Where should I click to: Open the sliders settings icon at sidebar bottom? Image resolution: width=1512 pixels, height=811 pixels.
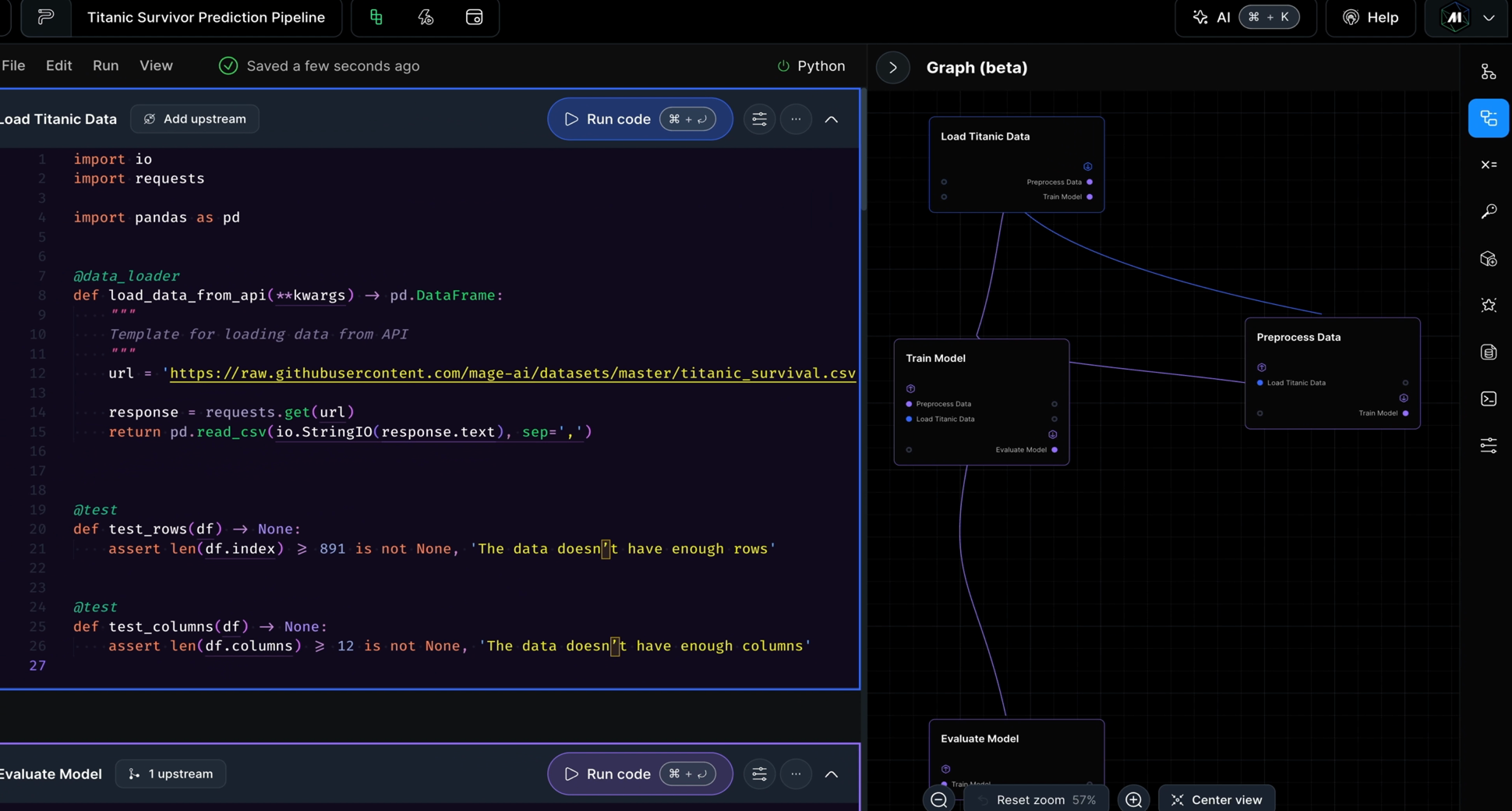(1488, 445)
